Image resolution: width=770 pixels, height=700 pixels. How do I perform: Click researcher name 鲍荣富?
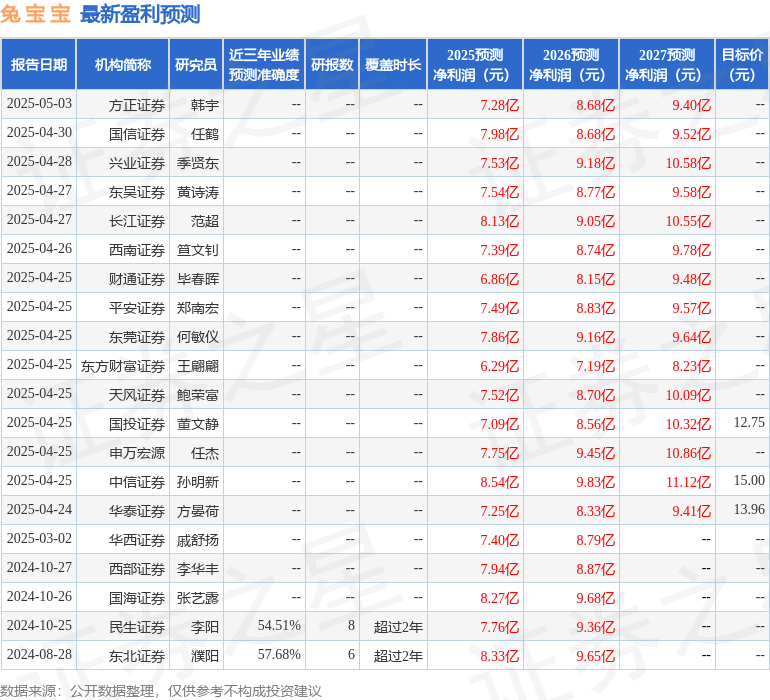(x=198, y=395)
